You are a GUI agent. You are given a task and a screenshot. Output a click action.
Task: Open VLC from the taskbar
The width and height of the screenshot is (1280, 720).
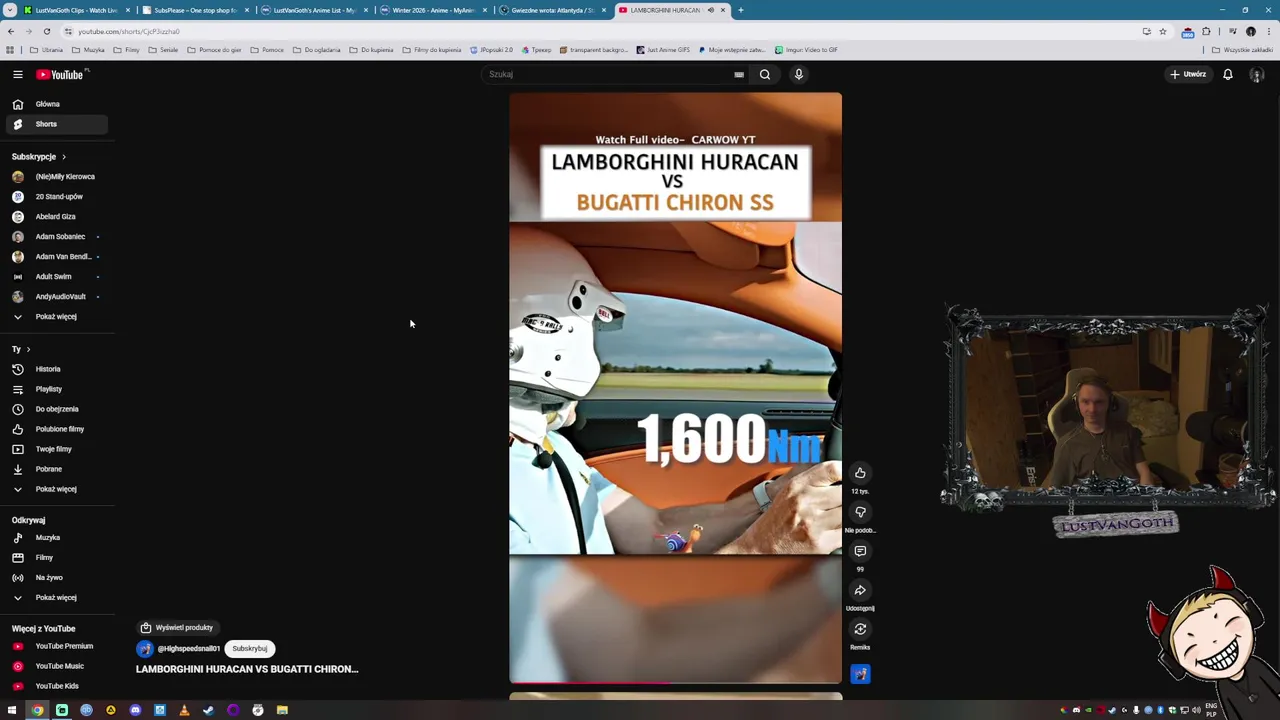click(x=184, y=710)
